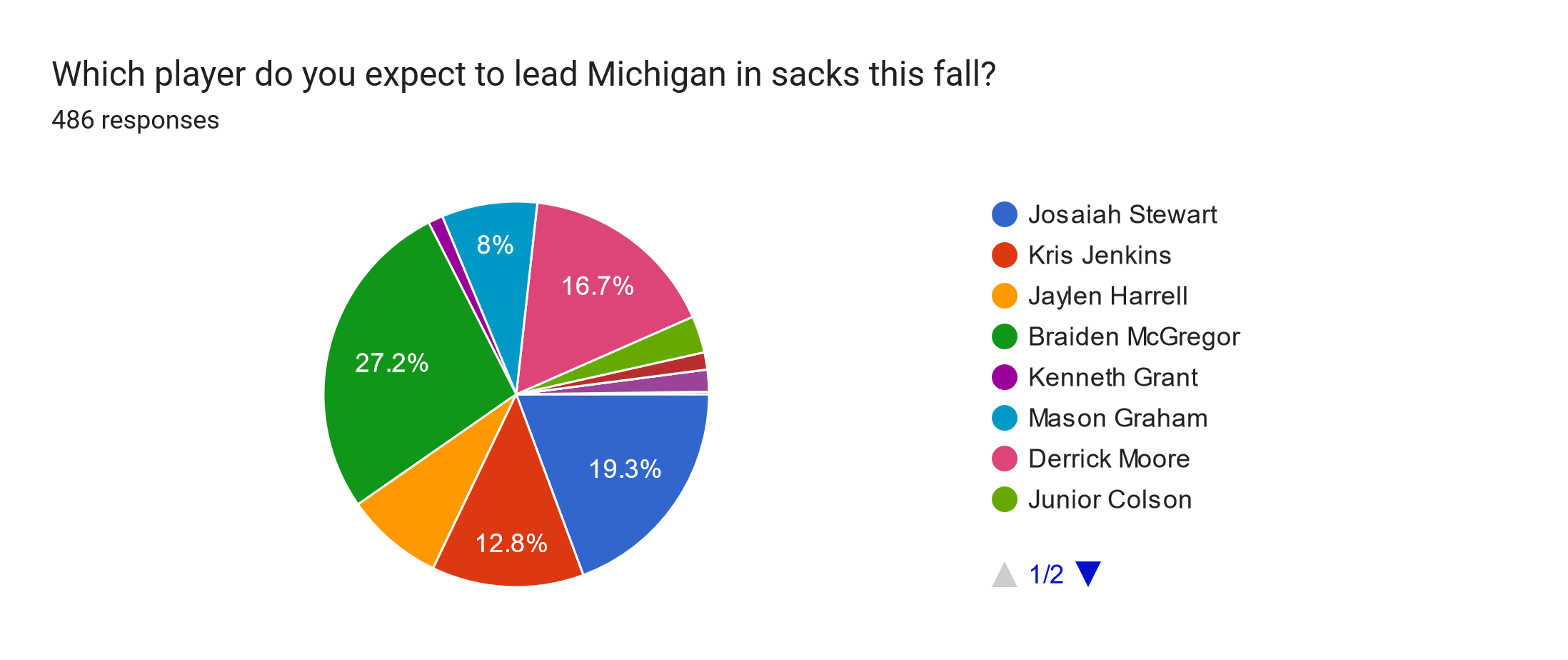Click the teal Mason Graham legend dot
Screen dimensions: 1568x660
[1004, 418]
